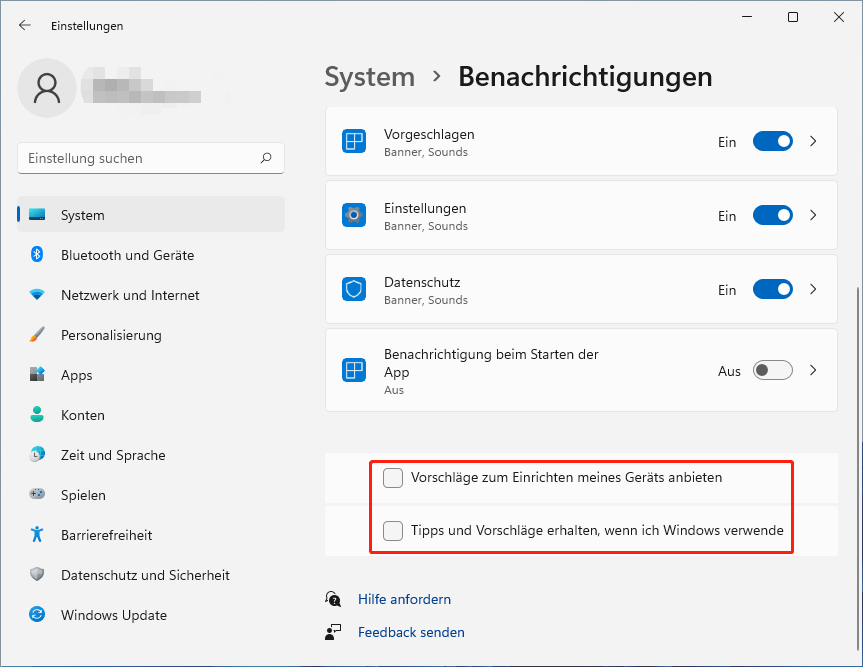The image size is (863, 667).
Task: Open the Hilfe anfordern link
Action: point(404,599)
